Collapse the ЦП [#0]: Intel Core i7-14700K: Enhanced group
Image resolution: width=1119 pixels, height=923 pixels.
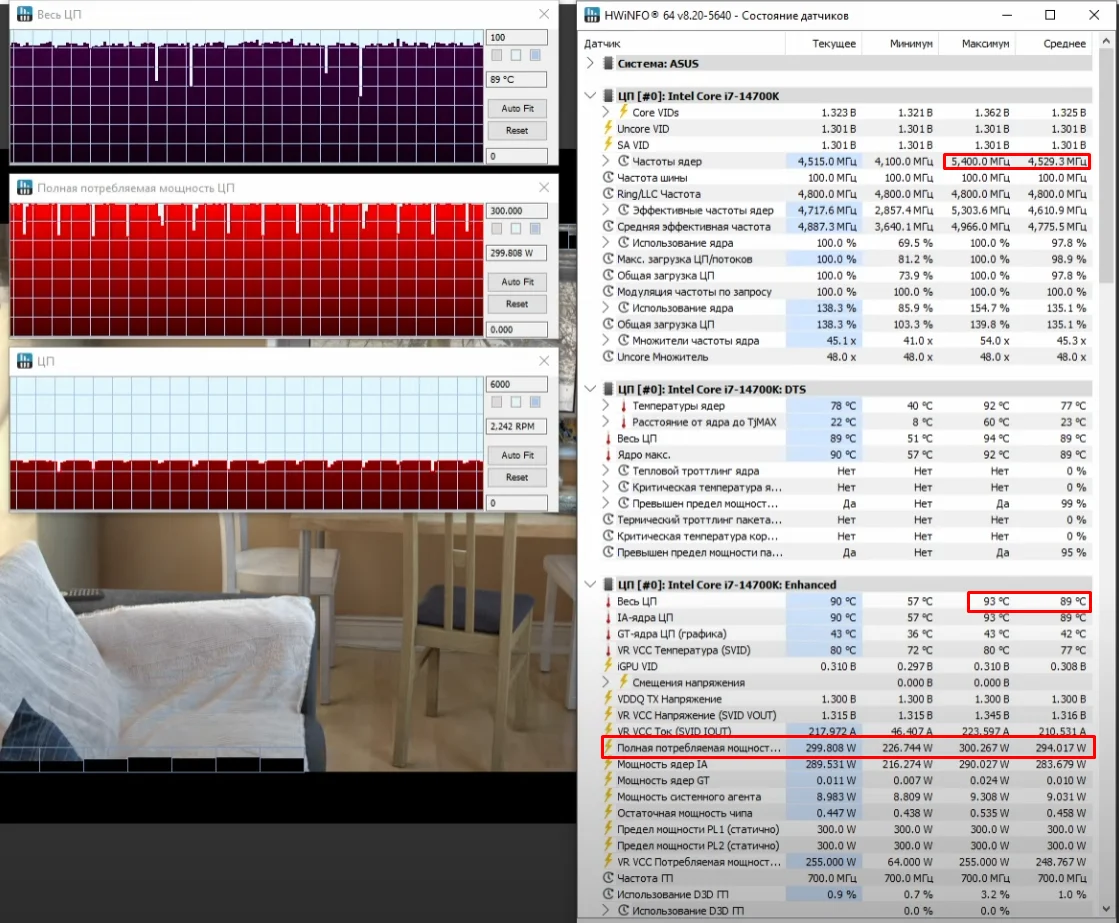[x=590, y=585]
